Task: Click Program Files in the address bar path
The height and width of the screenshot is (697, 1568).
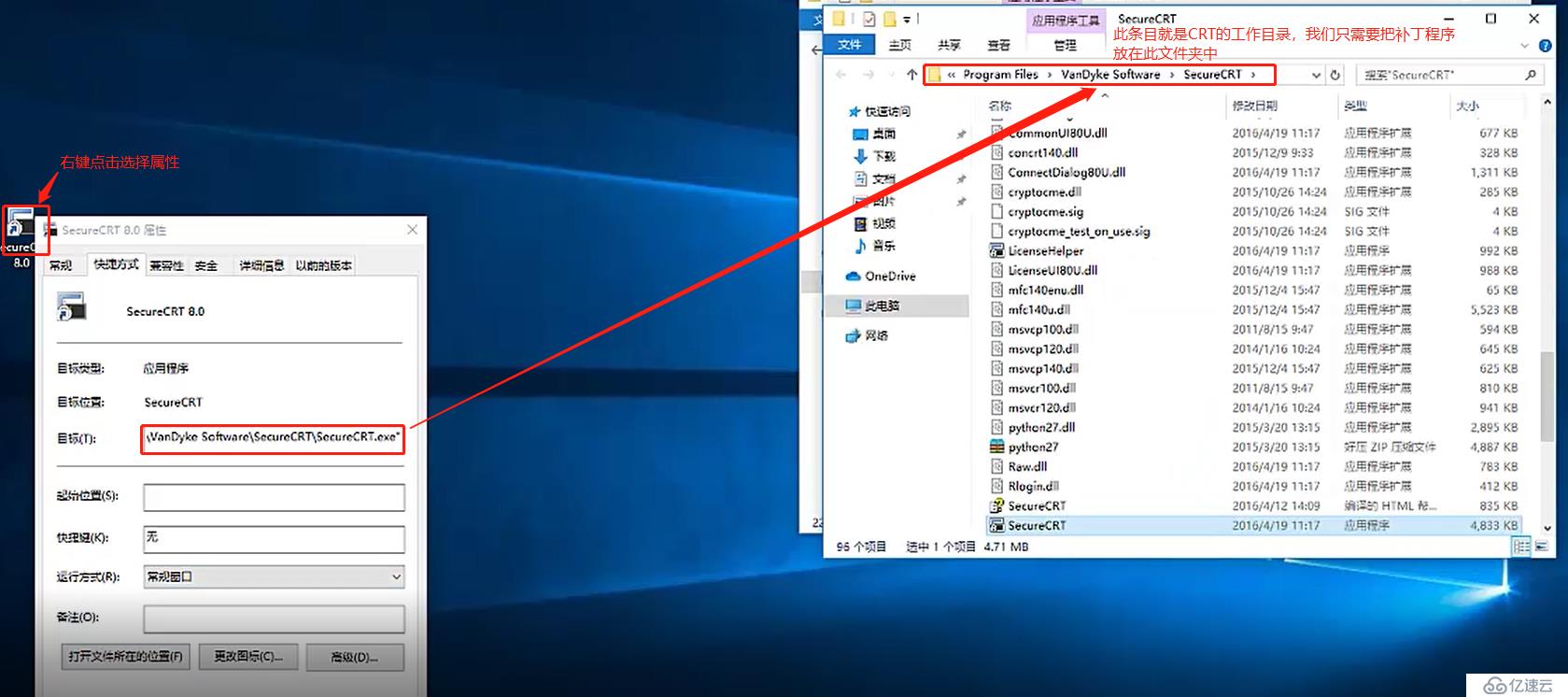Action: [x=1000, y=75]
